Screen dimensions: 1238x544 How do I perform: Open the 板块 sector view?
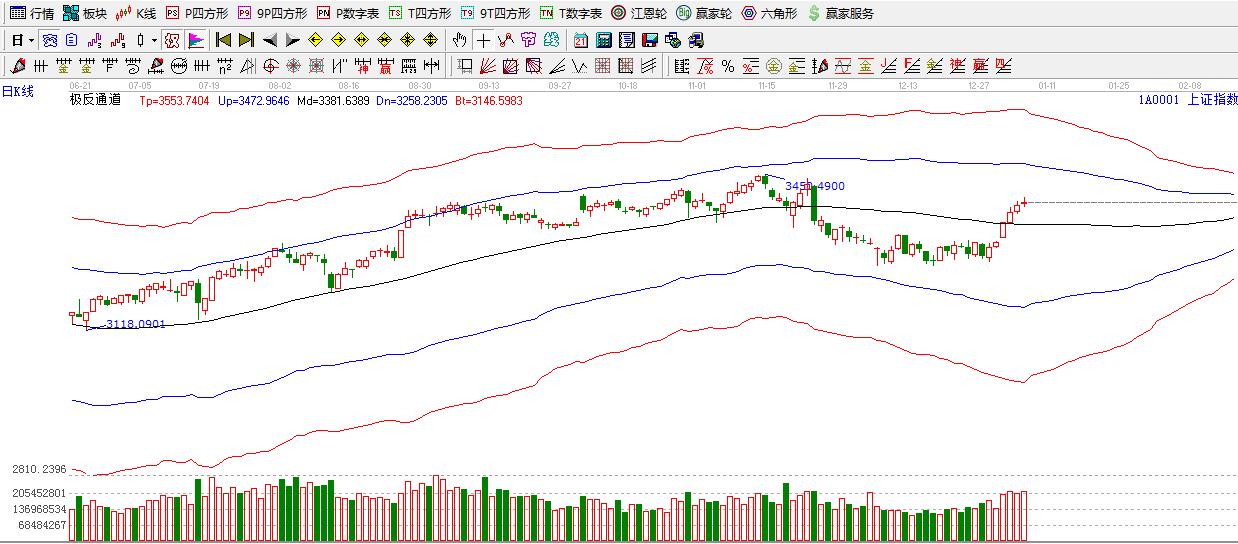(x=84, y=13)
